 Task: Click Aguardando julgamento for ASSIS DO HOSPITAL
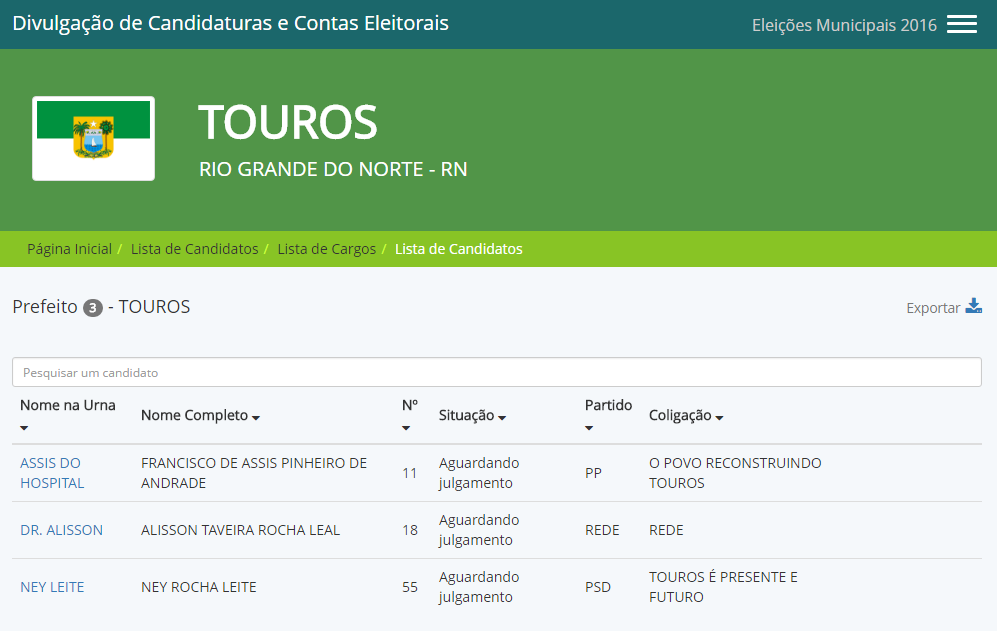point(479,473)
